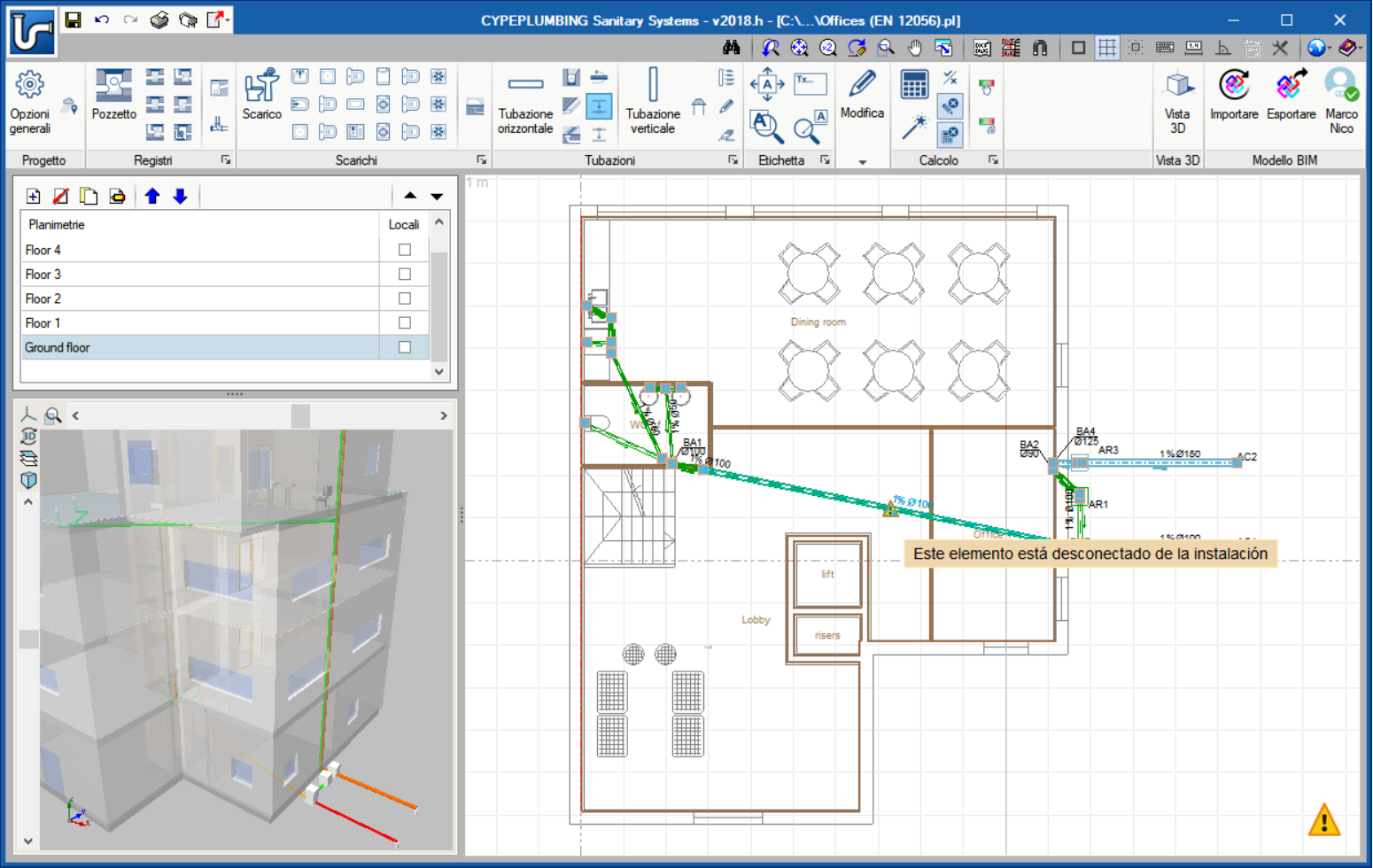1373x868 pixels.
Task: Expand panel with black down triangle
Action: pyautogui.click(x=437, y=196)
